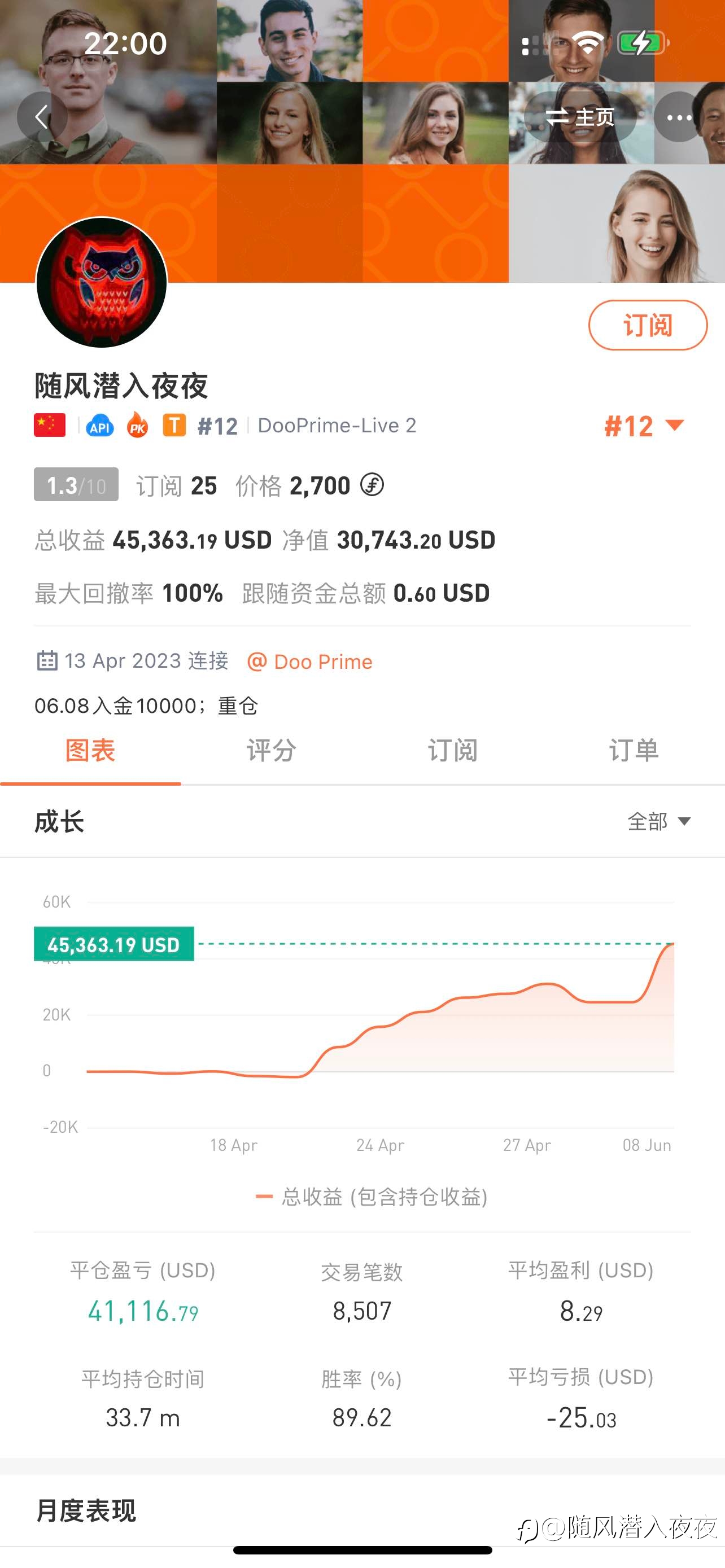This screenshot has width=725, height=1568.
Task: Open the 全部 time range dropdown
Action: point(658,821)
